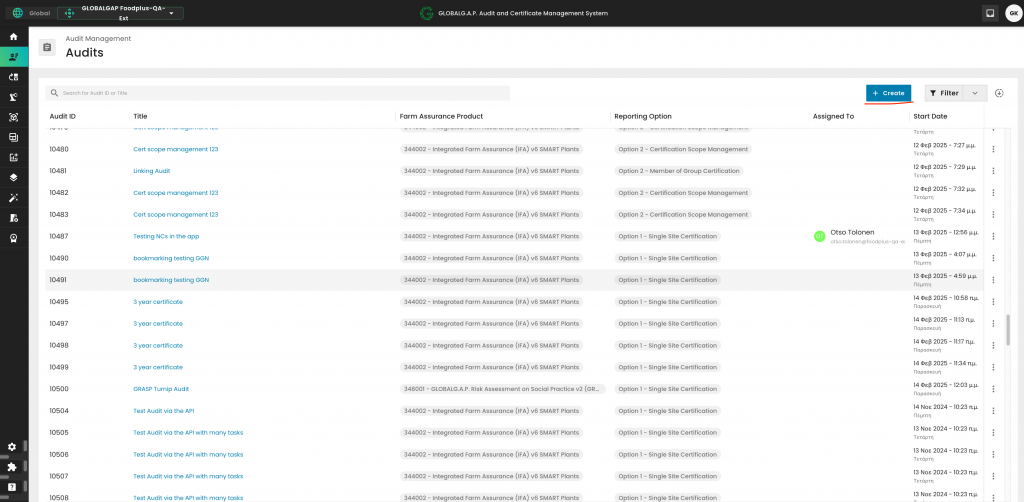Viewport: 1024px width, 502px height.
Task: Open the GK user avatar menu
Action: click(1012, 13)
